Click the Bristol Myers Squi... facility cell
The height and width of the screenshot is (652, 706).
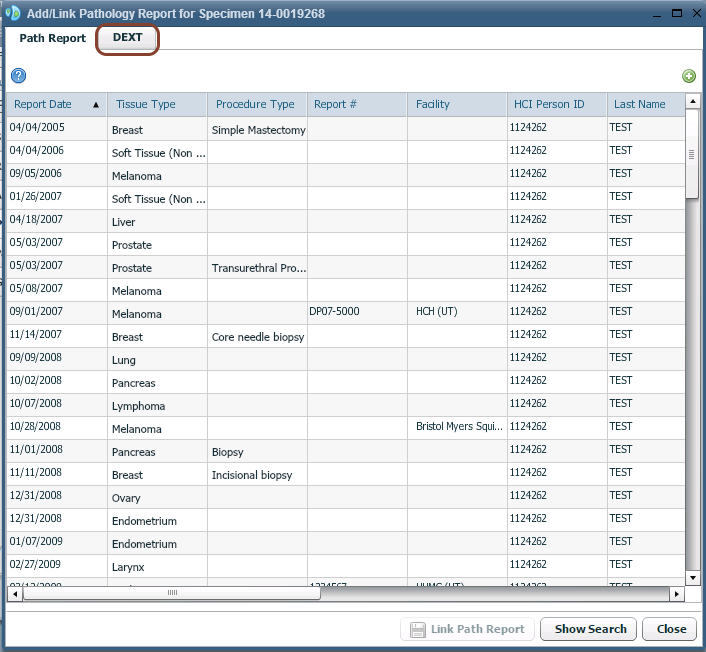click(x=457, y=427)
